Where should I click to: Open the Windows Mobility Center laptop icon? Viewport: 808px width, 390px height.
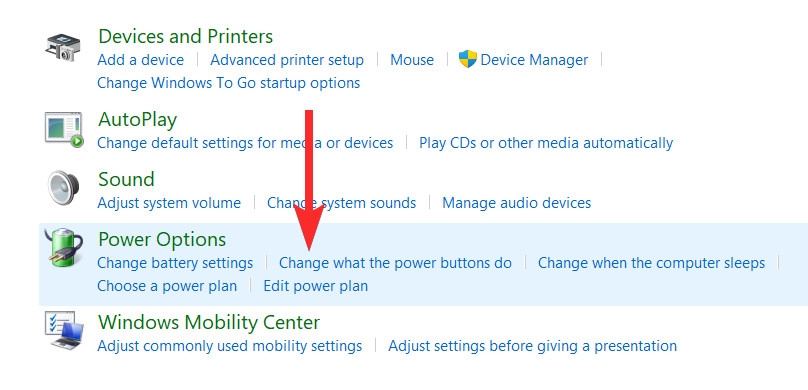[64, 331]
